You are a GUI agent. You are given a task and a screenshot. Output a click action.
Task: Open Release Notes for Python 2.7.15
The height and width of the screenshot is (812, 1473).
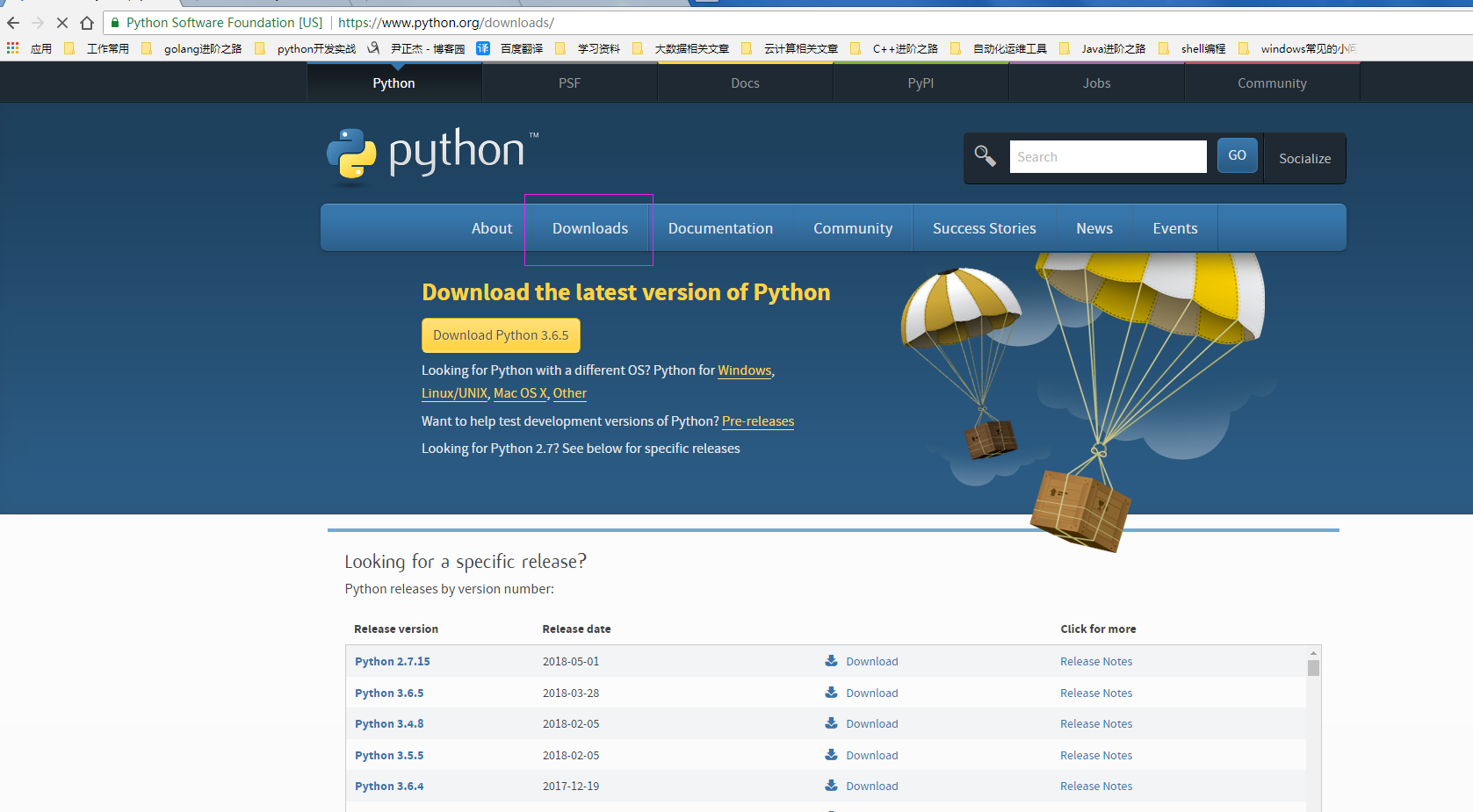(x=1096, y=661)
